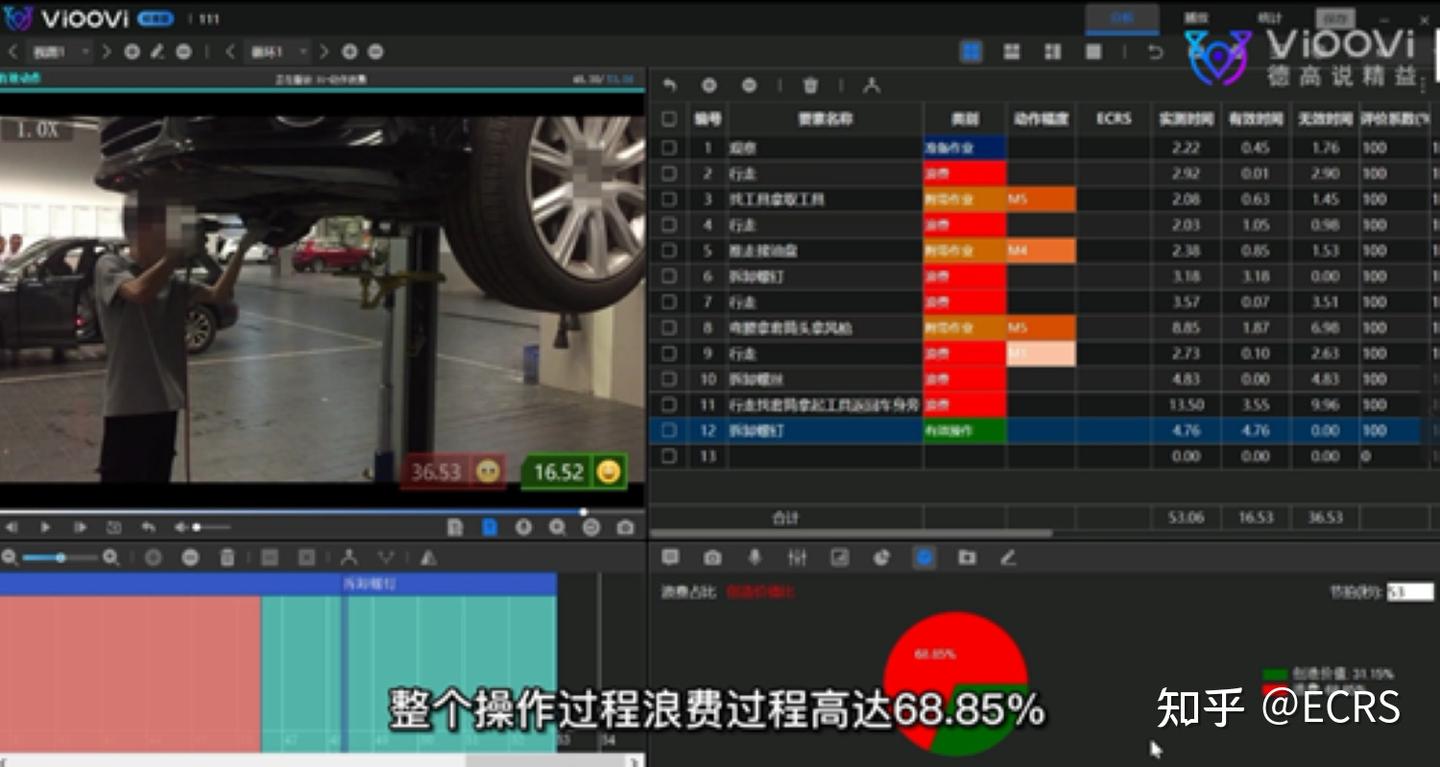Select the 捕获 tab in the top bar
Screen dimensions: 1440x767
(1196, 17)
